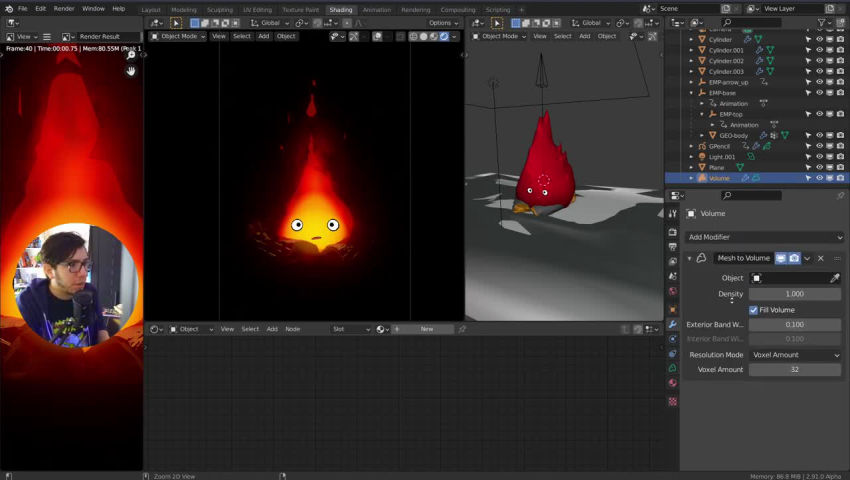Open Help menu in top bar
850x480 pixels.
pyautogui.click(x=119, y=9)
